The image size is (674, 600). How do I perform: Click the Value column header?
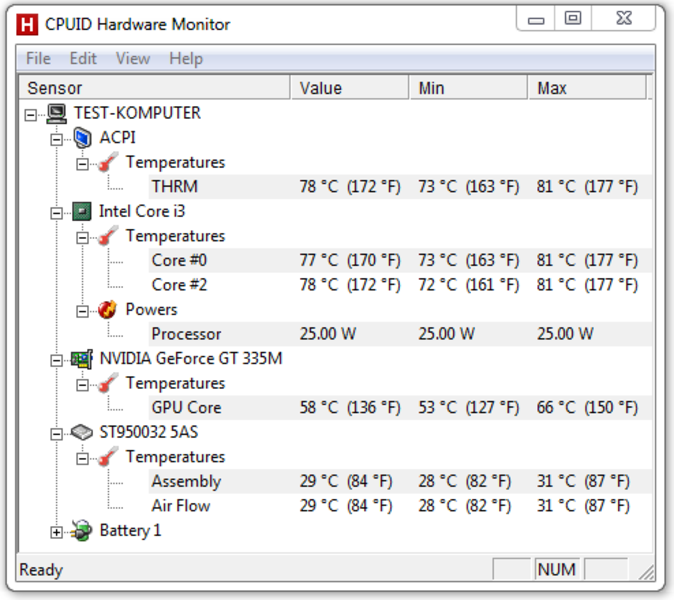pyautogui.click(x=349, y=88)
